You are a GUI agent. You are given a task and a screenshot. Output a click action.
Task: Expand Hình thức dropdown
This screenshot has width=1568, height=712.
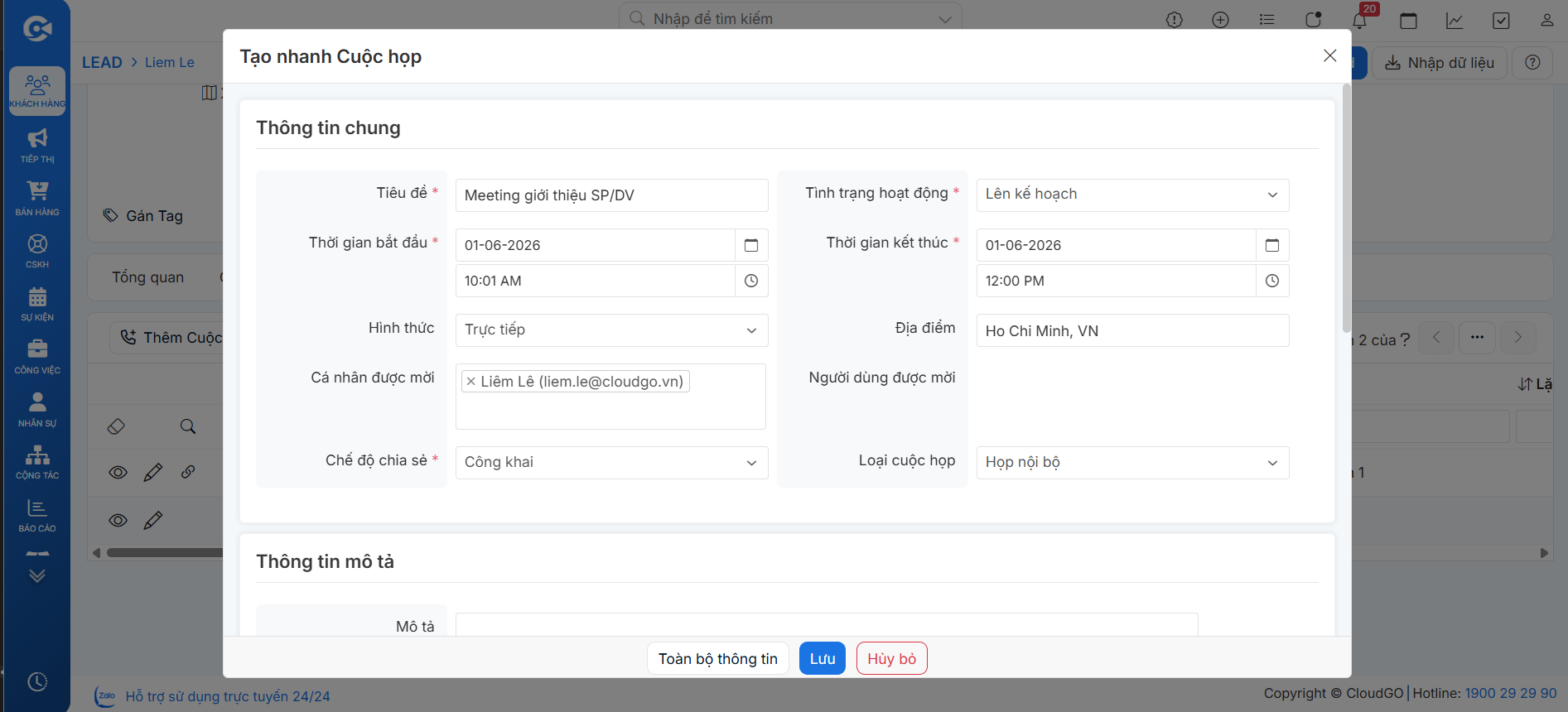pos(611,330)
